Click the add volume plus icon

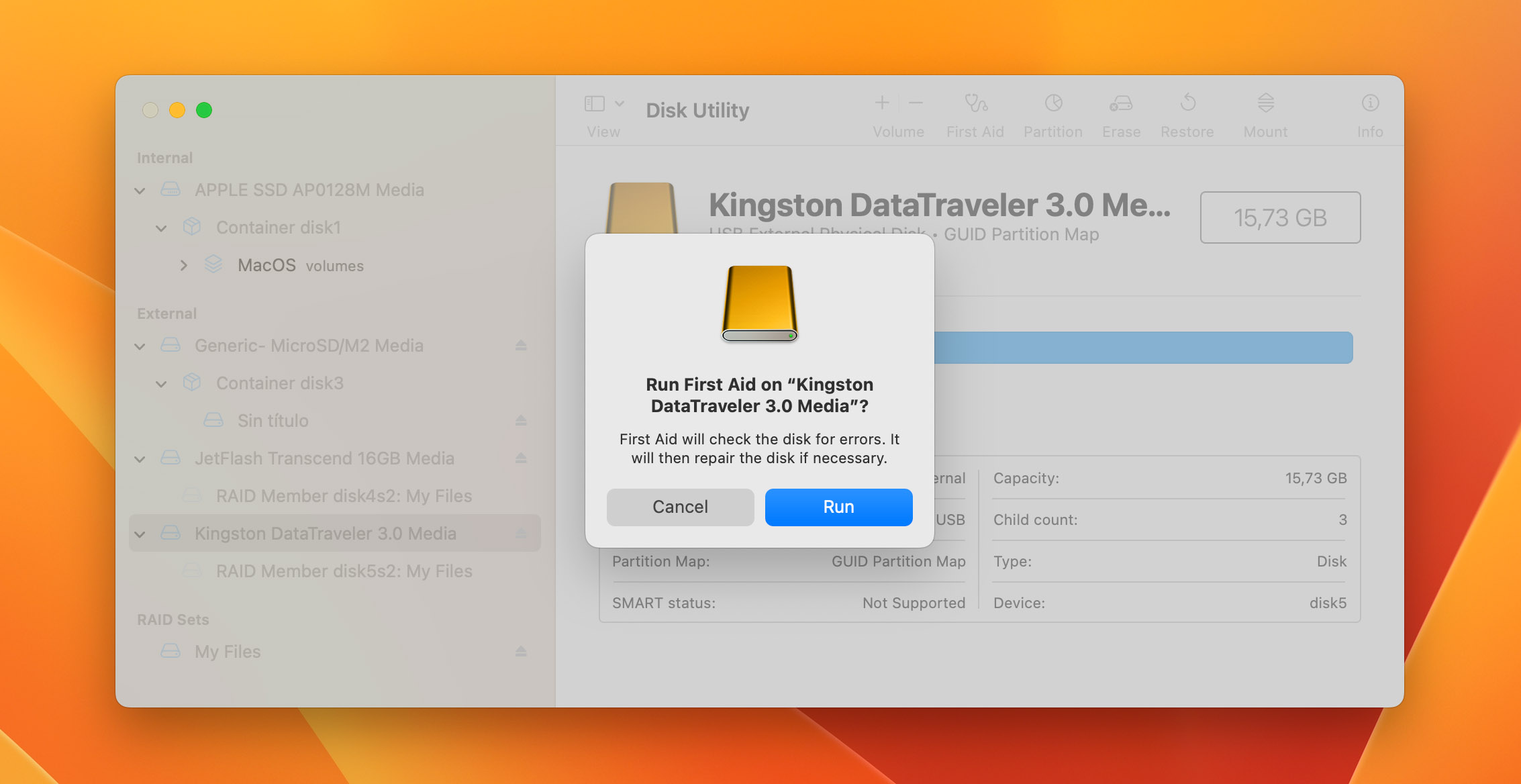pos(882,103)
